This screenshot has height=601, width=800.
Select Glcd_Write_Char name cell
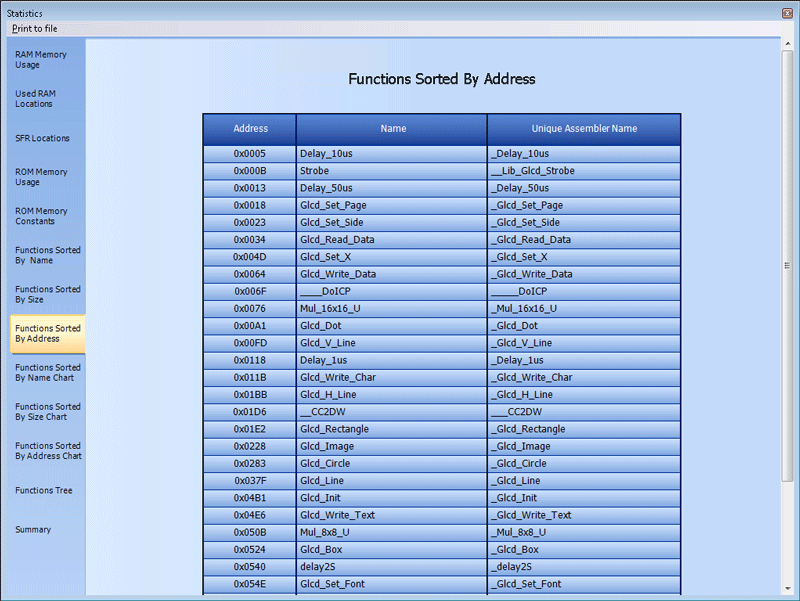392,378
